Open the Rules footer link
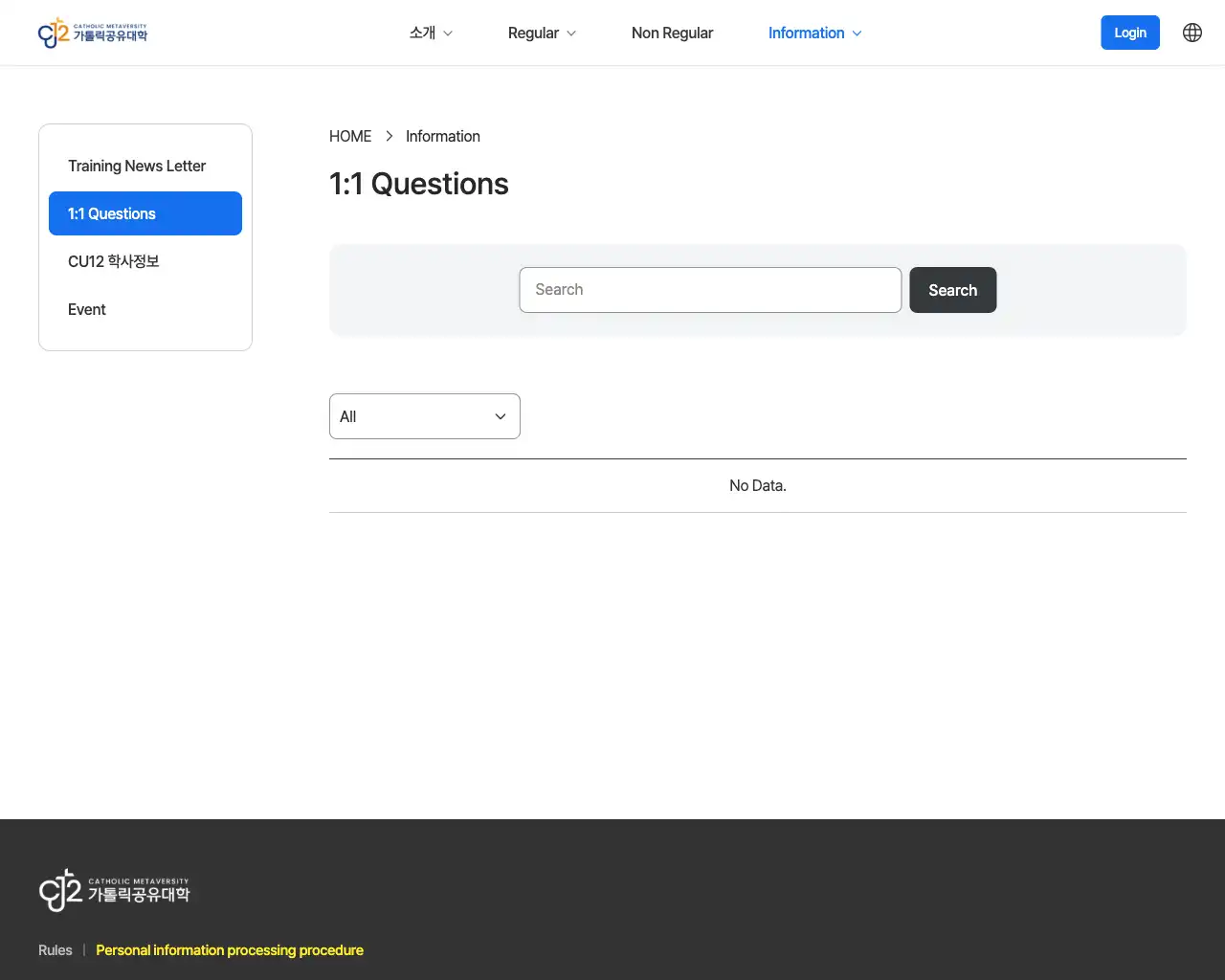 point(56,950)
